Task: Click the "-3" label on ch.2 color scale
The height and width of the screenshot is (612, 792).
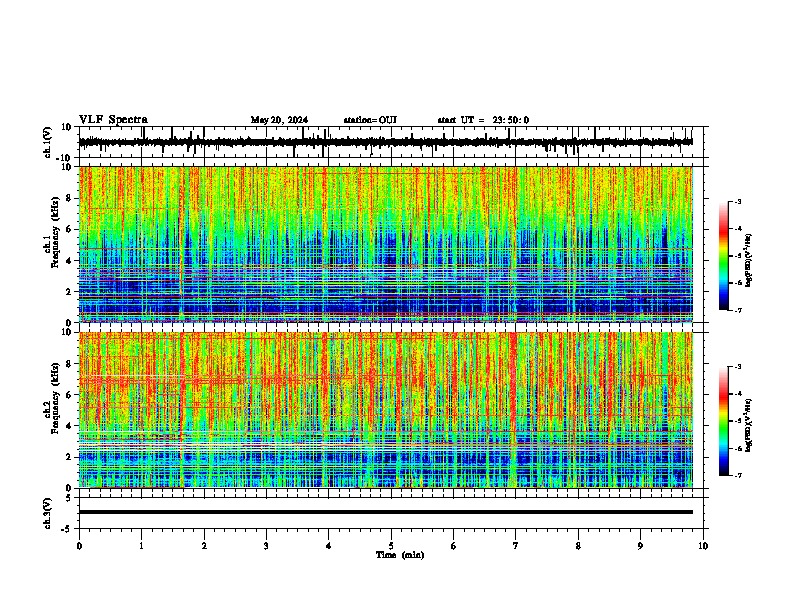Action: (x=738, y=367)
